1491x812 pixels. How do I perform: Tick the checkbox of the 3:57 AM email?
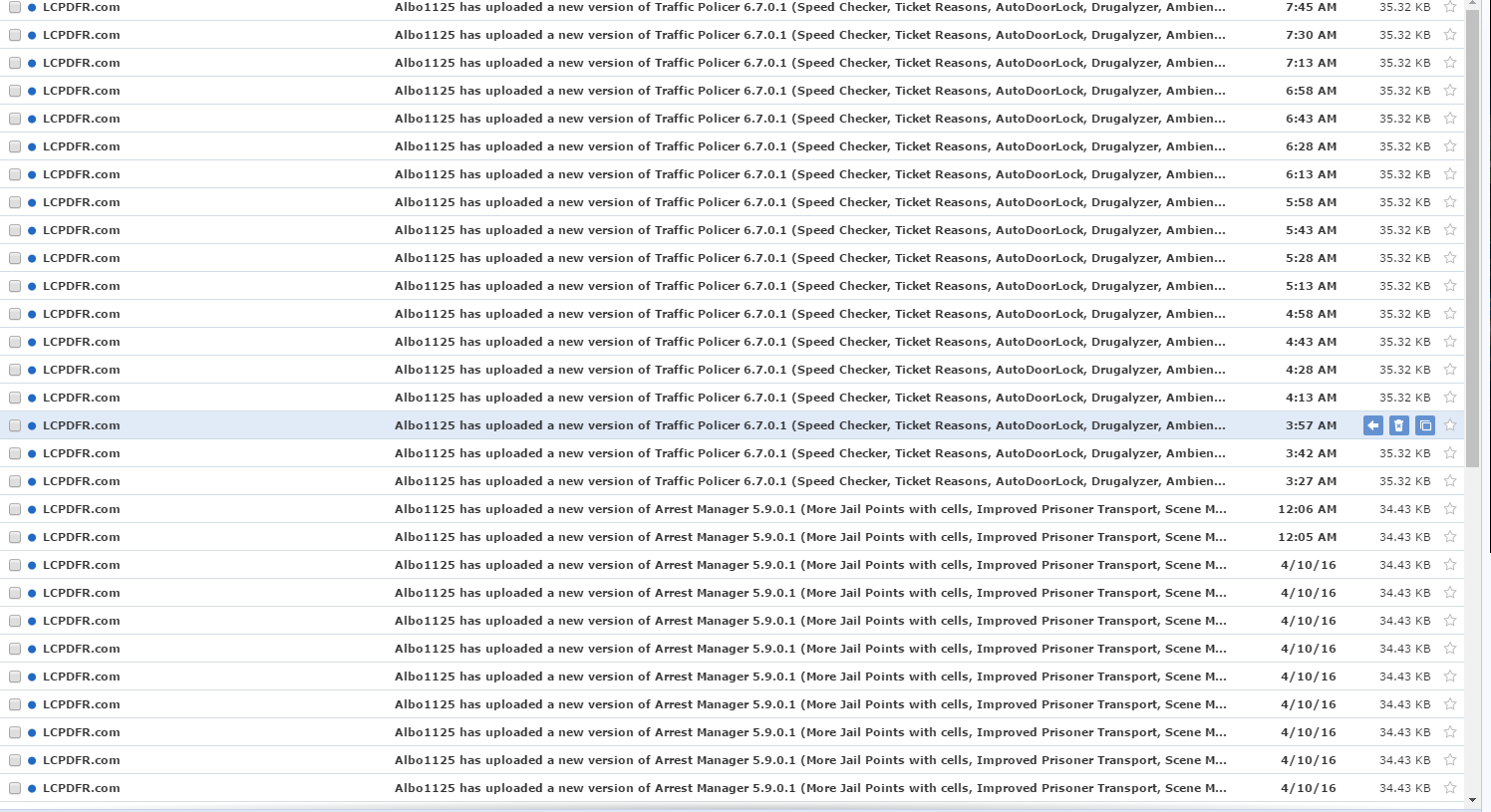15,425
